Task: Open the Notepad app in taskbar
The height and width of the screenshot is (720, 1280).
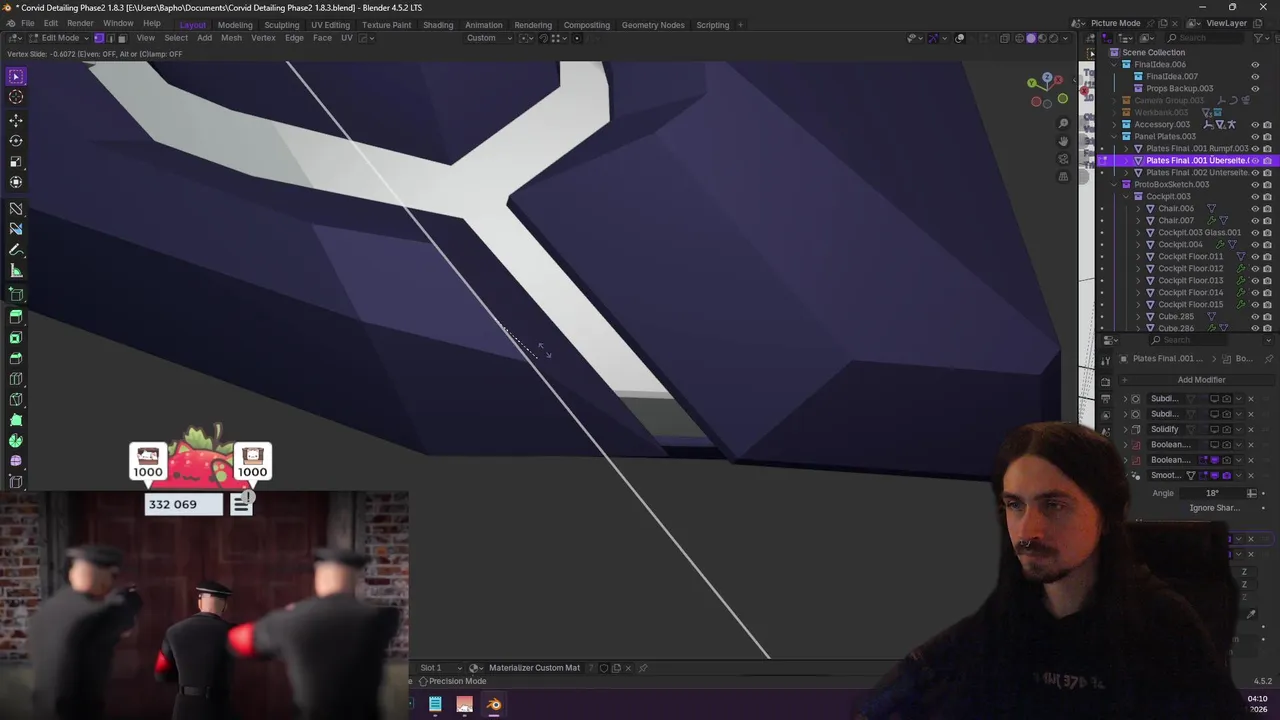Action: (x=435, y=704)
